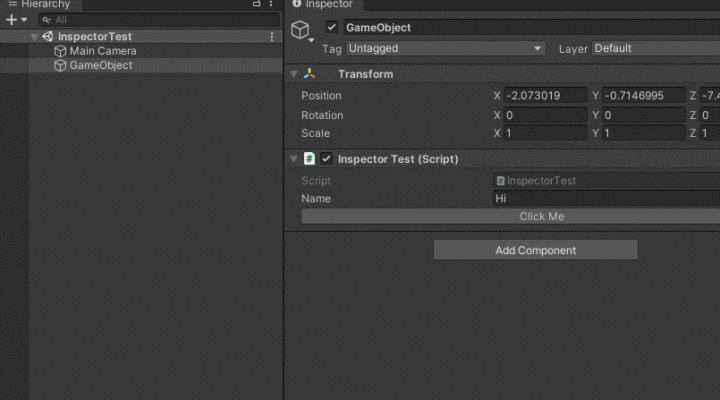Open InspectorTest scene kebab menu
720x400 pixels.
click(x=272, y=36)
